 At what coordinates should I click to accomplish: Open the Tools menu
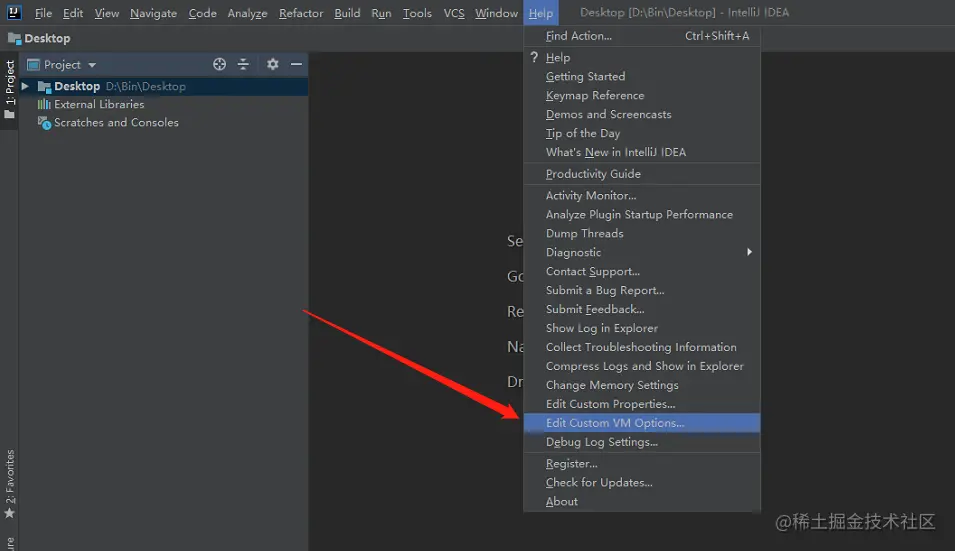pos(417,13)
